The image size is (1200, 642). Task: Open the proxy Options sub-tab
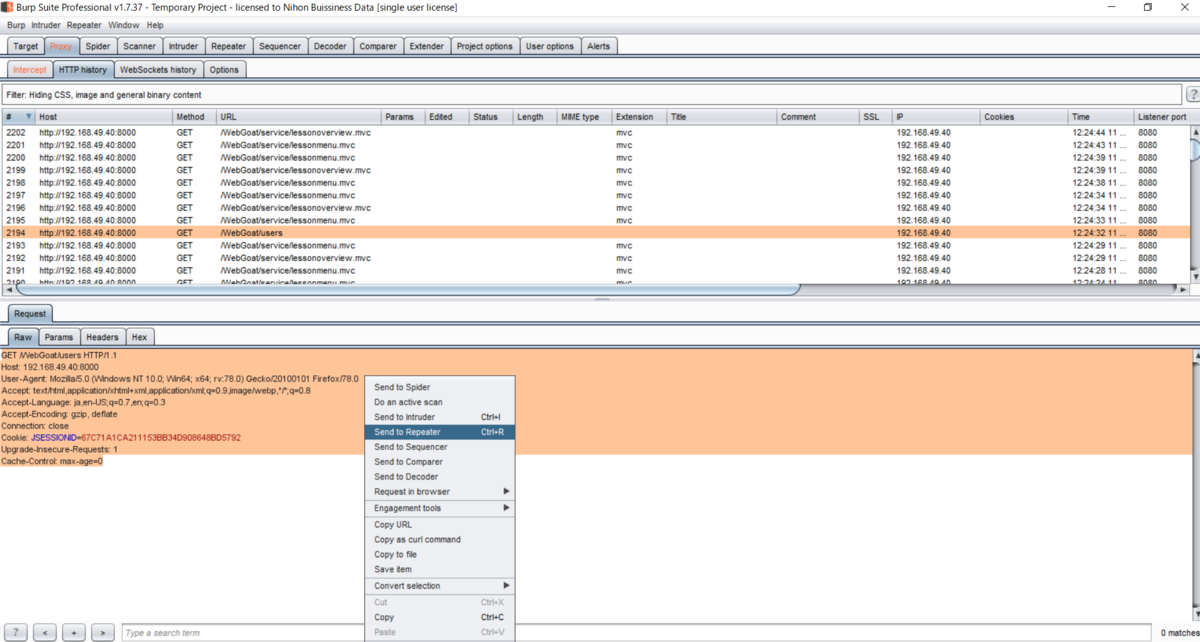[224, 70]
